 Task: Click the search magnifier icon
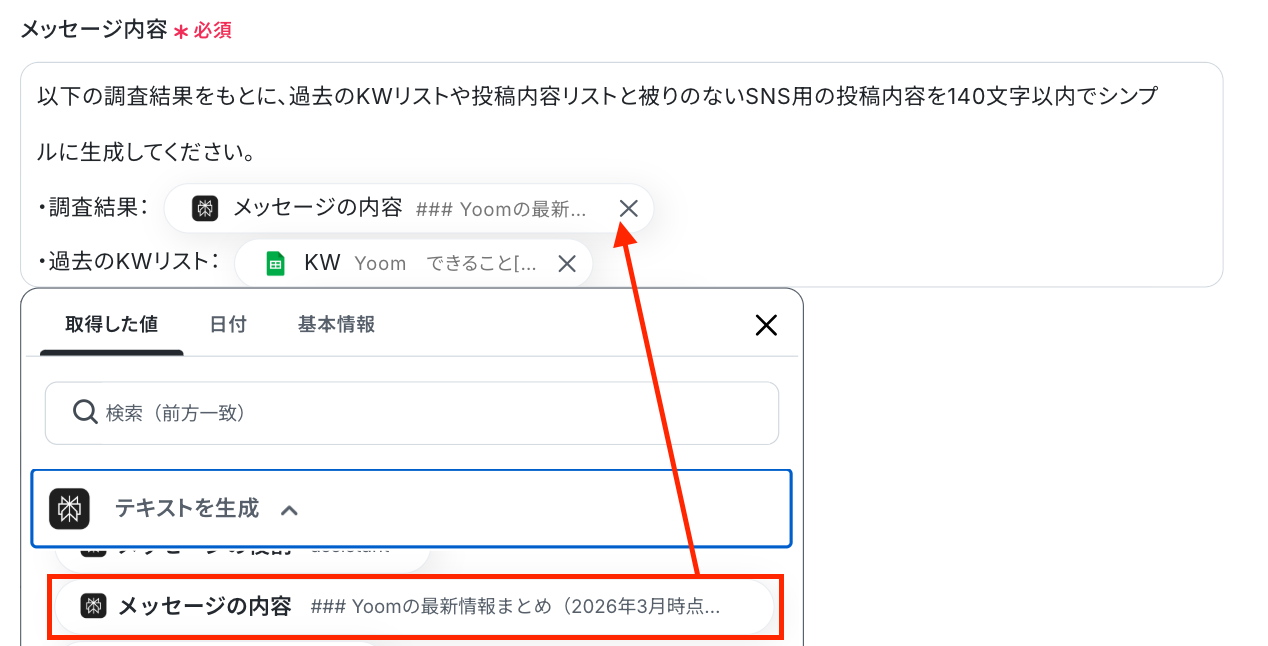pos(85,412)
